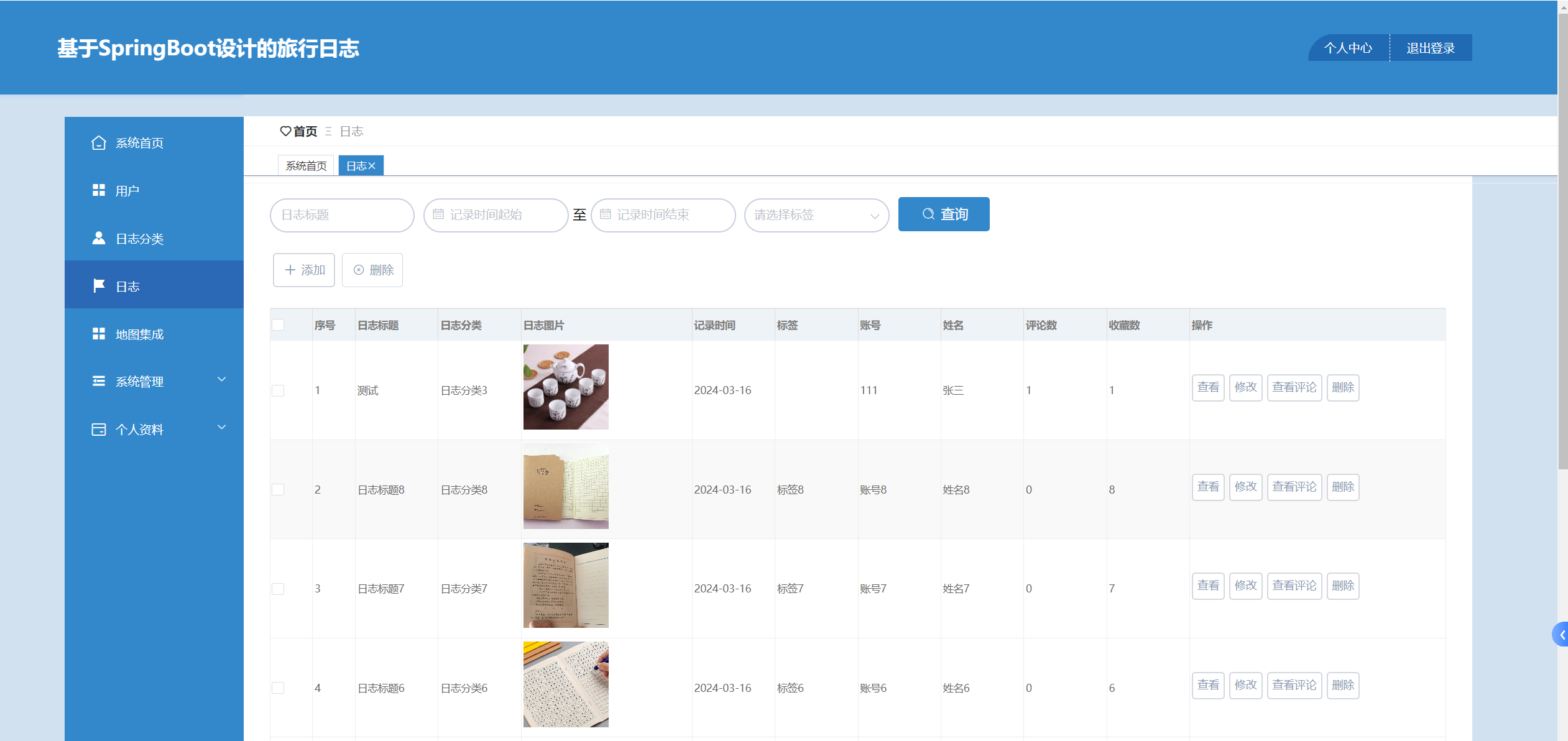This screenshot has height=741, width=1568.
Task: Click the house icon beside 系统首页
Action: pos(98,143)
